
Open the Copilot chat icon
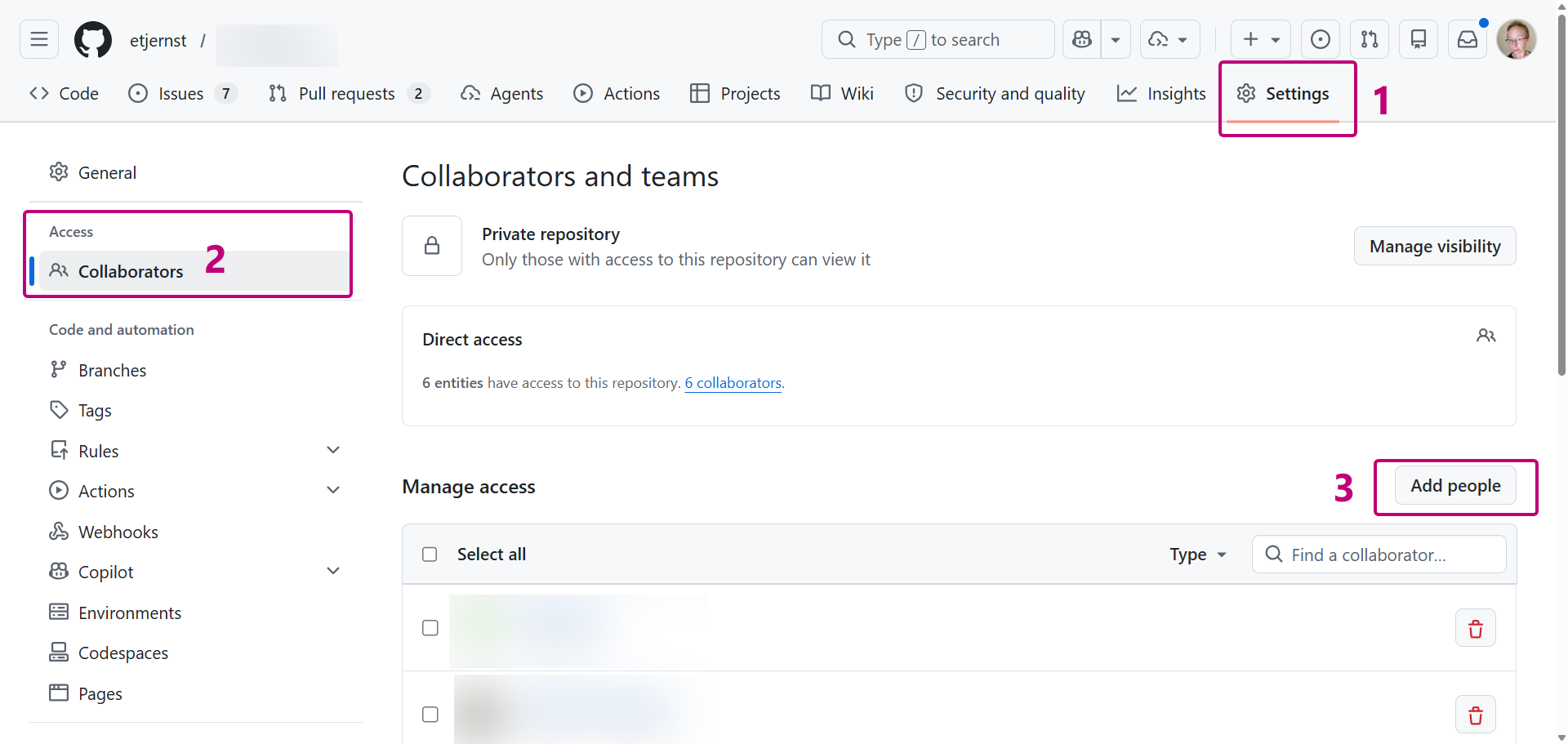pyautogui.click(x=1082, y=39)
